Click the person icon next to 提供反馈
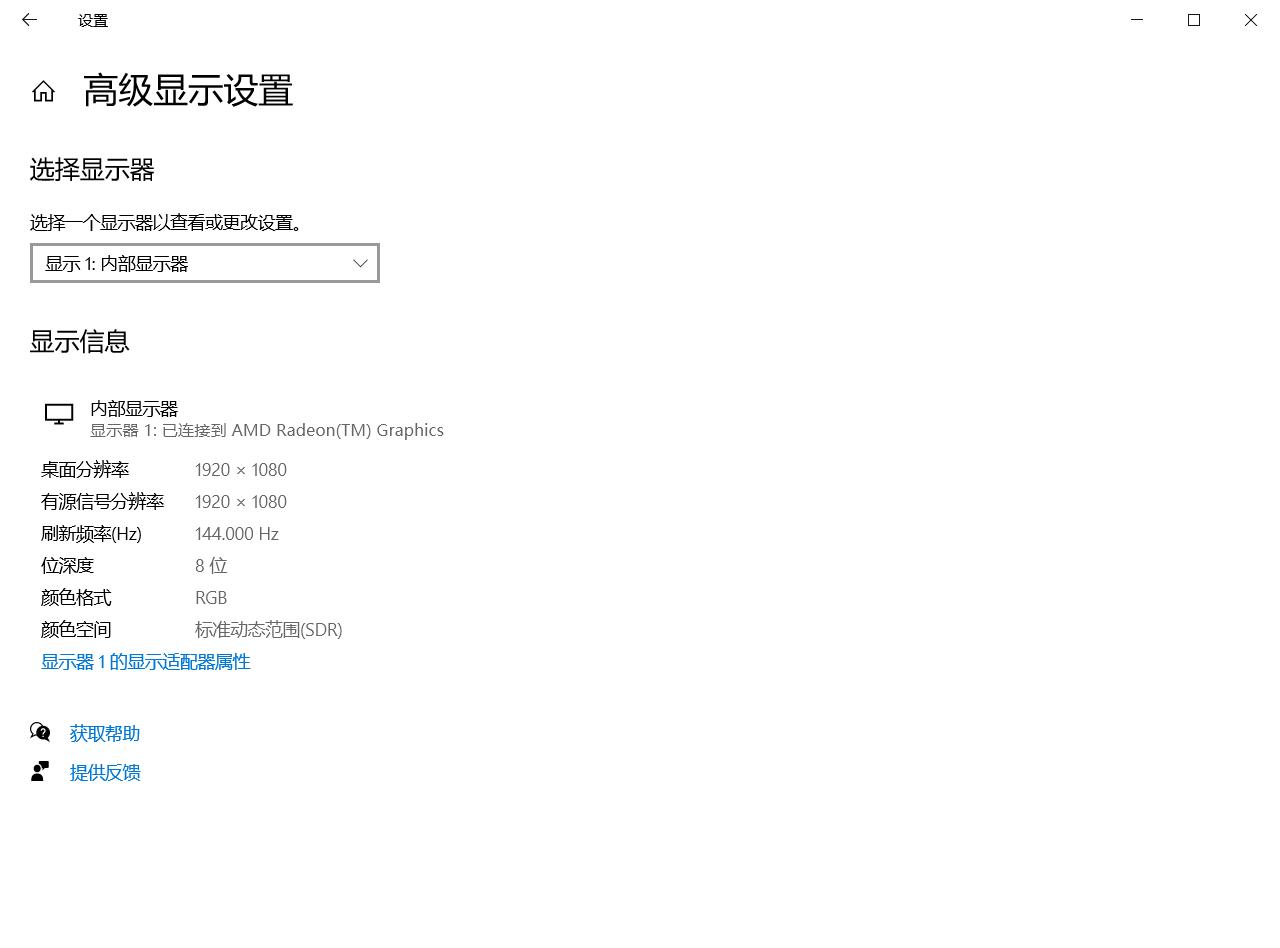The height and width of the screenshot is (948, 1280). 40,770
